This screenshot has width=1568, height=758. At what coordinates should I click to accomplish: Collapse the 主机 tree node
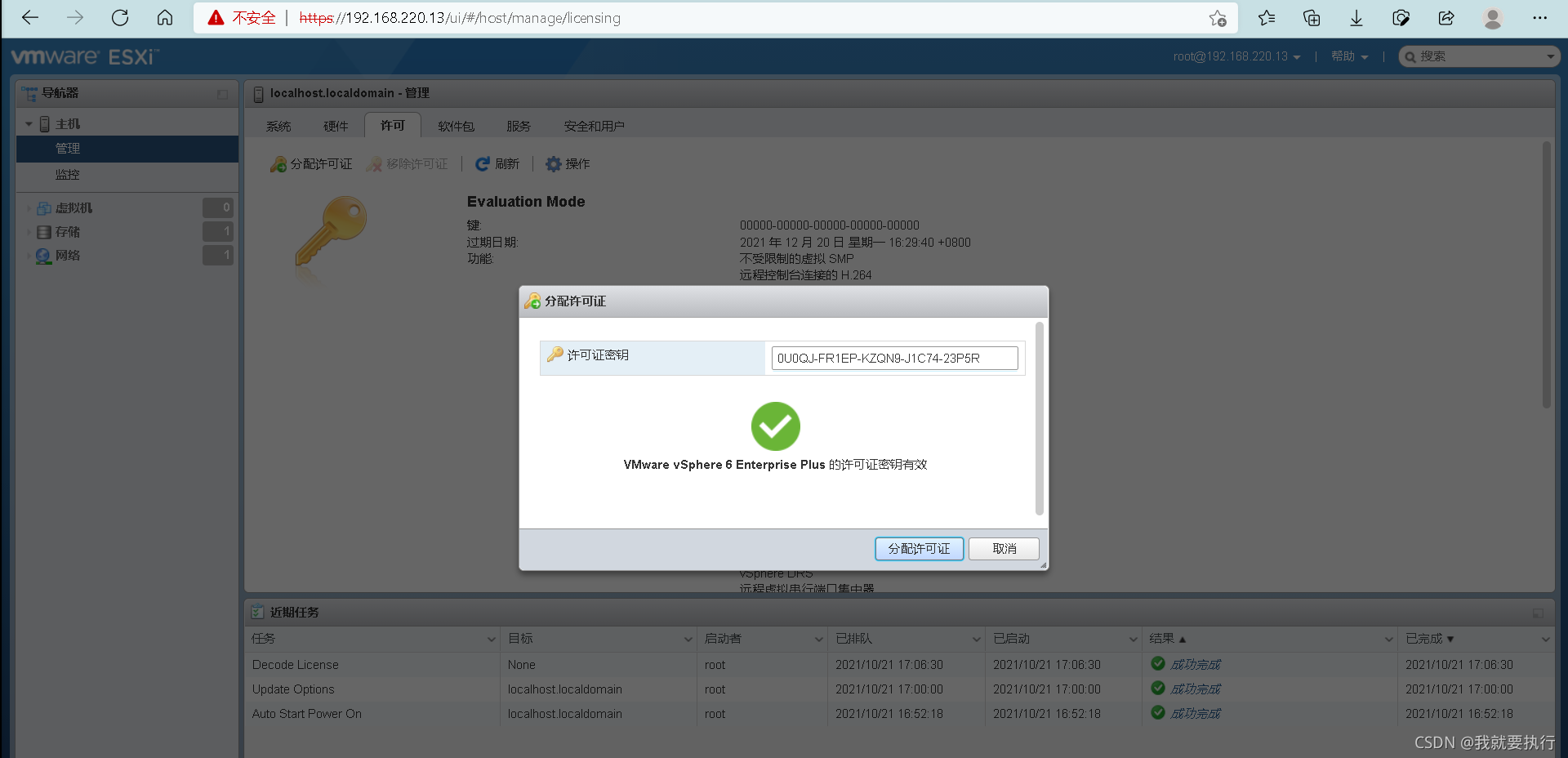click(29, 124)
